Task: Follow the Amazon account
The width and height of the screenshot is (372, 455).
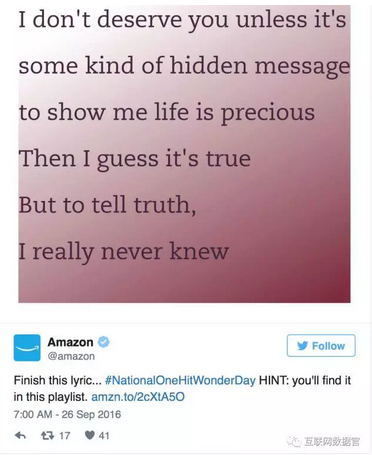Action: pyautogui.click(x=321, y=346)
